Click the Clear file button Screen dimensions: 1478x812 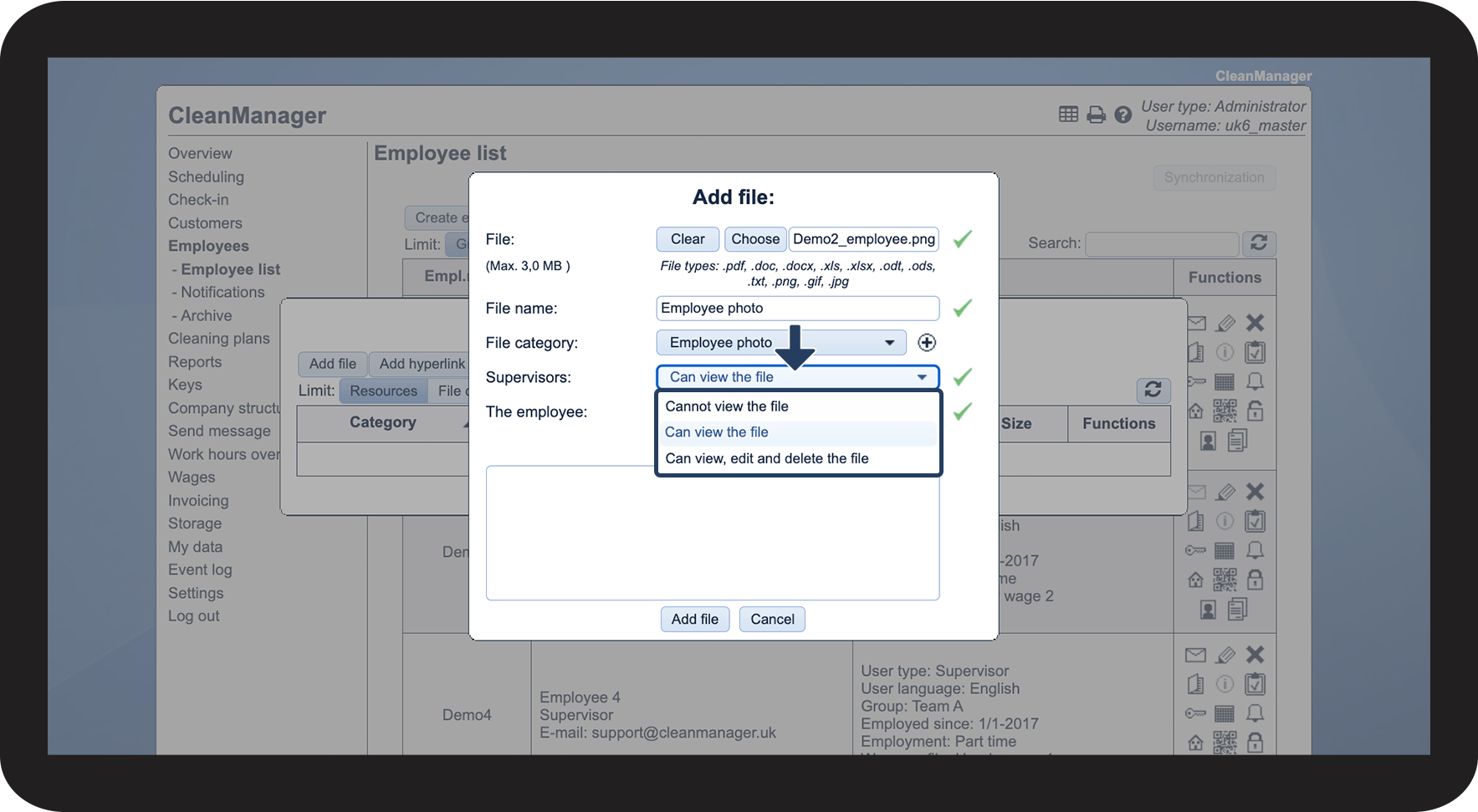[x=688, y=239]
